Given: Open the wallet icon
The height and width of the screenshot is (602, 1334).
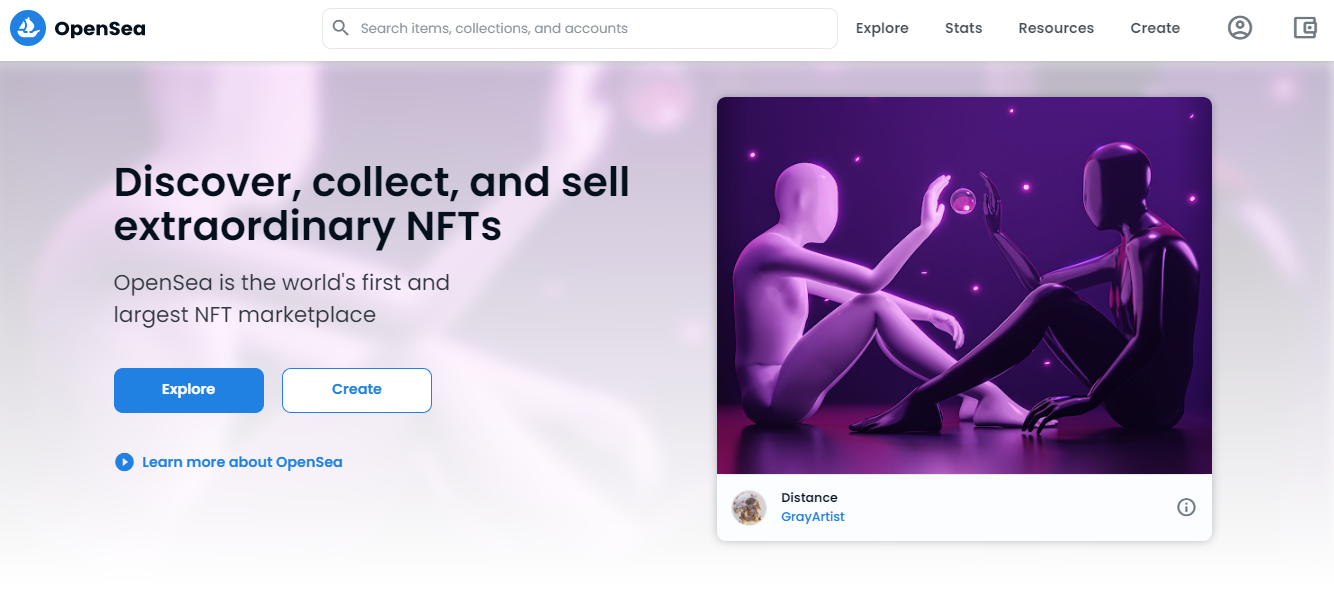Looking at the screenshot, I should click(x=1305, y=28).
